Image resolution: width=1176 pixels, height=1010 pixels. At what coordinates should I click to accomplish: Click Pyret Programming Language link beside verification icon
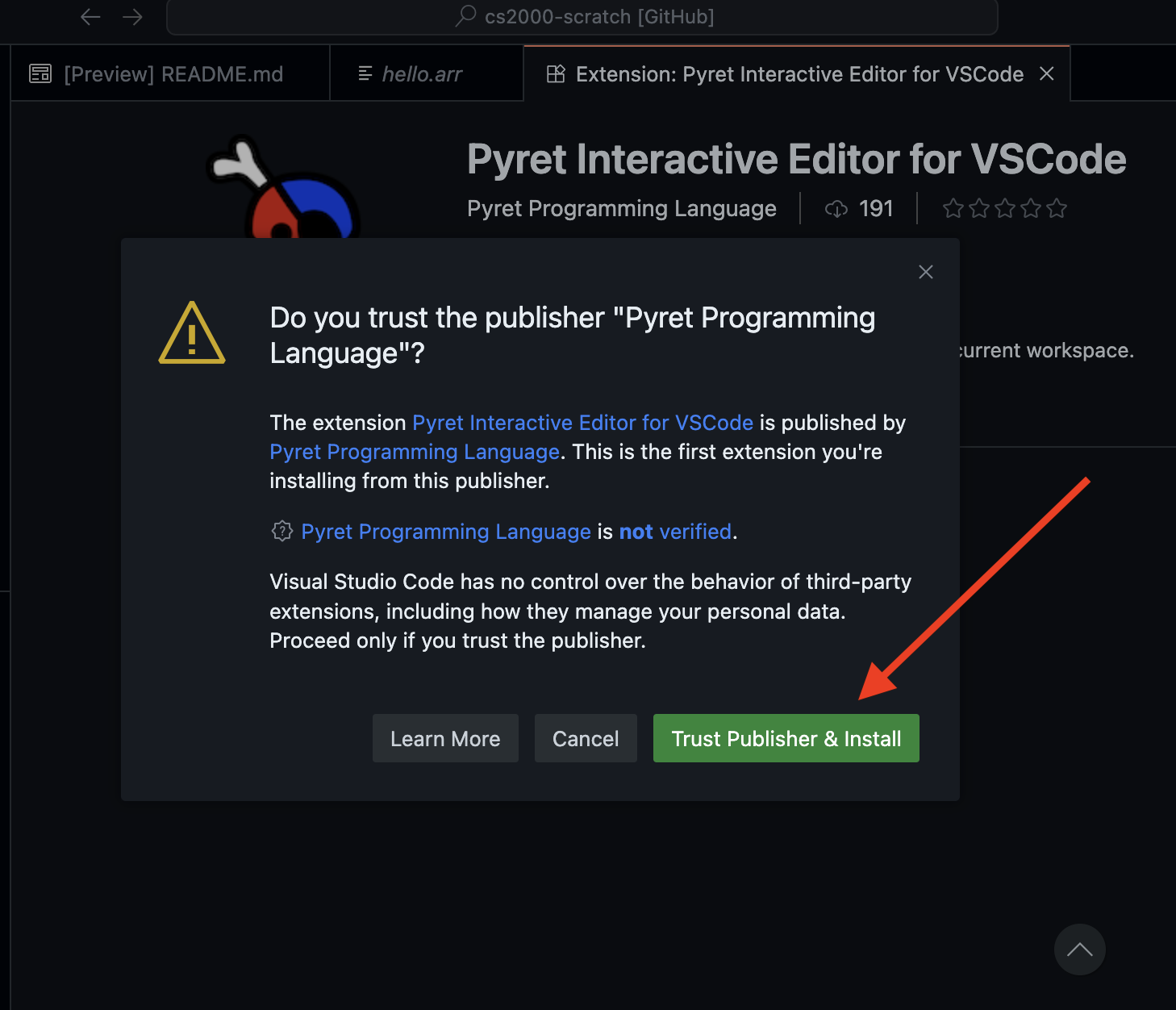[x=446, y=532]
